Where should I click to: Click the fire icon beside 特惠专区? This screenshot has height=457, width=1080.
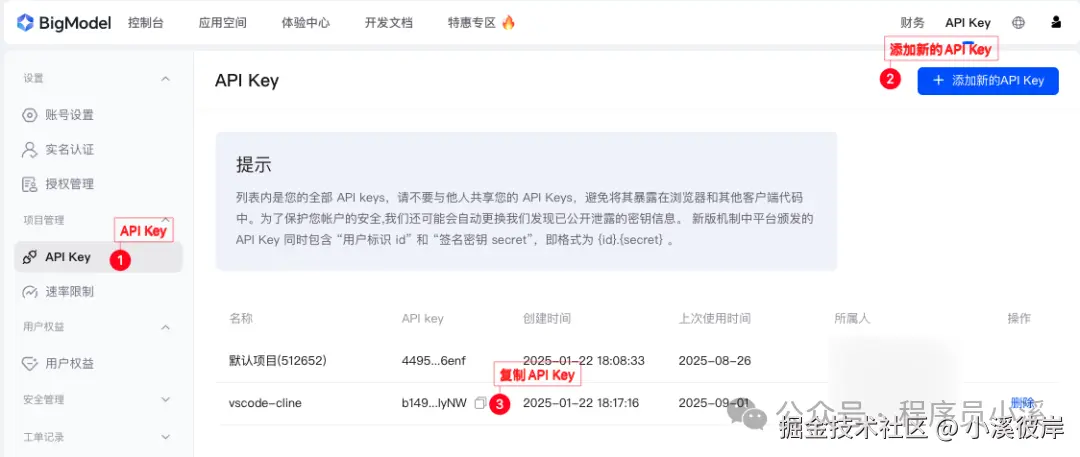point(508,22)
